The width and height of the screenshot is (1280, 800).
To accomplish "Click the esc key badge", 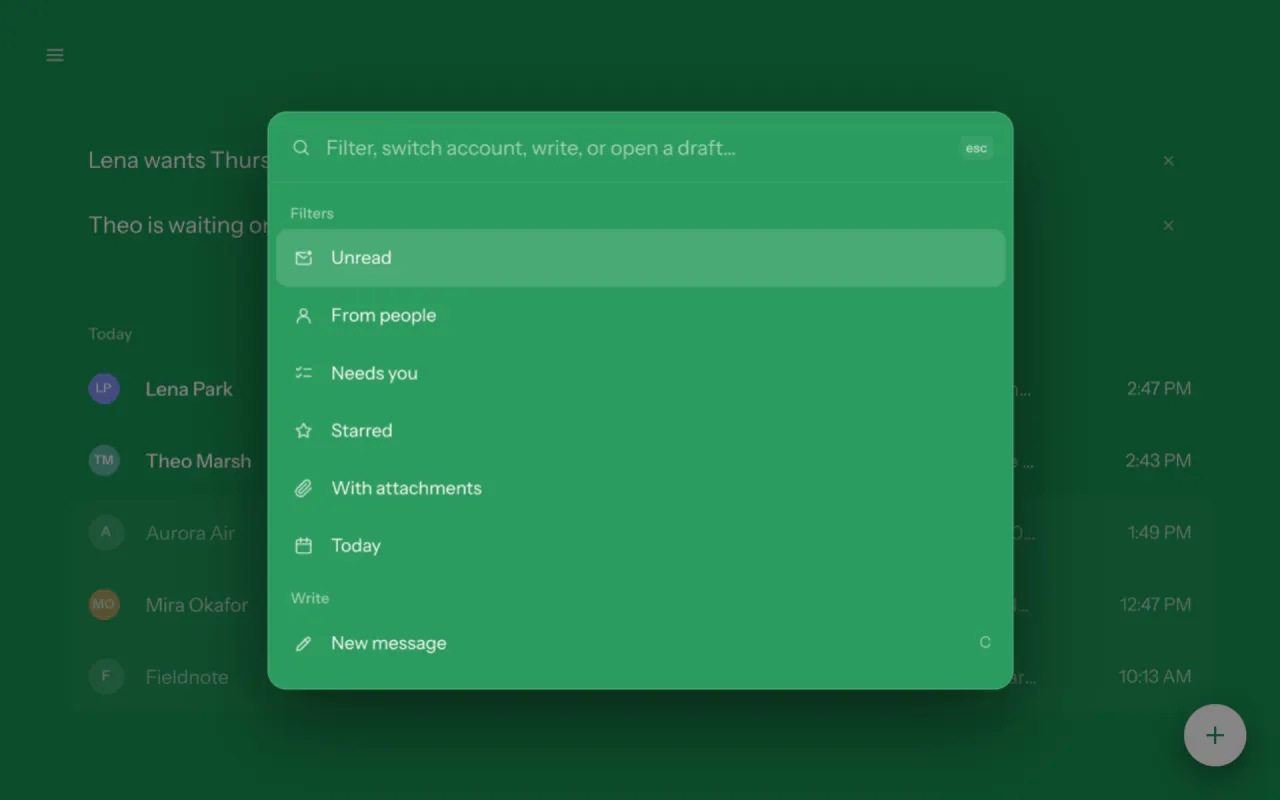I will point(976,148).
